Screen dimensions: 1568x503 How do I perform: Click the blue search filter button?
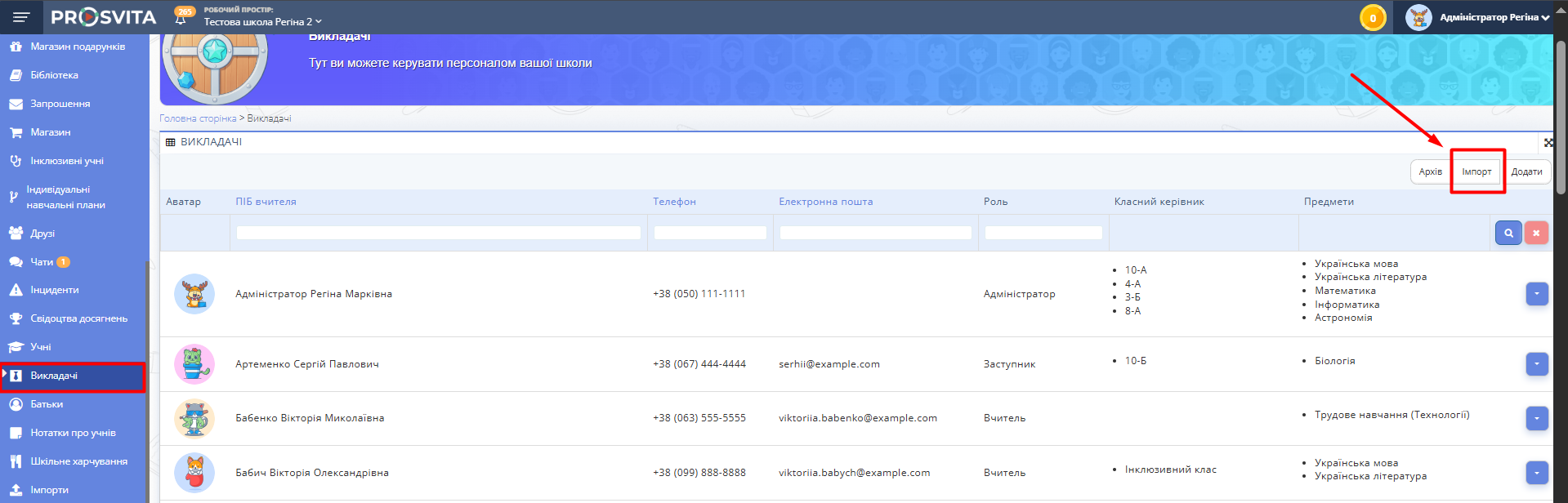click(1508, 233)
